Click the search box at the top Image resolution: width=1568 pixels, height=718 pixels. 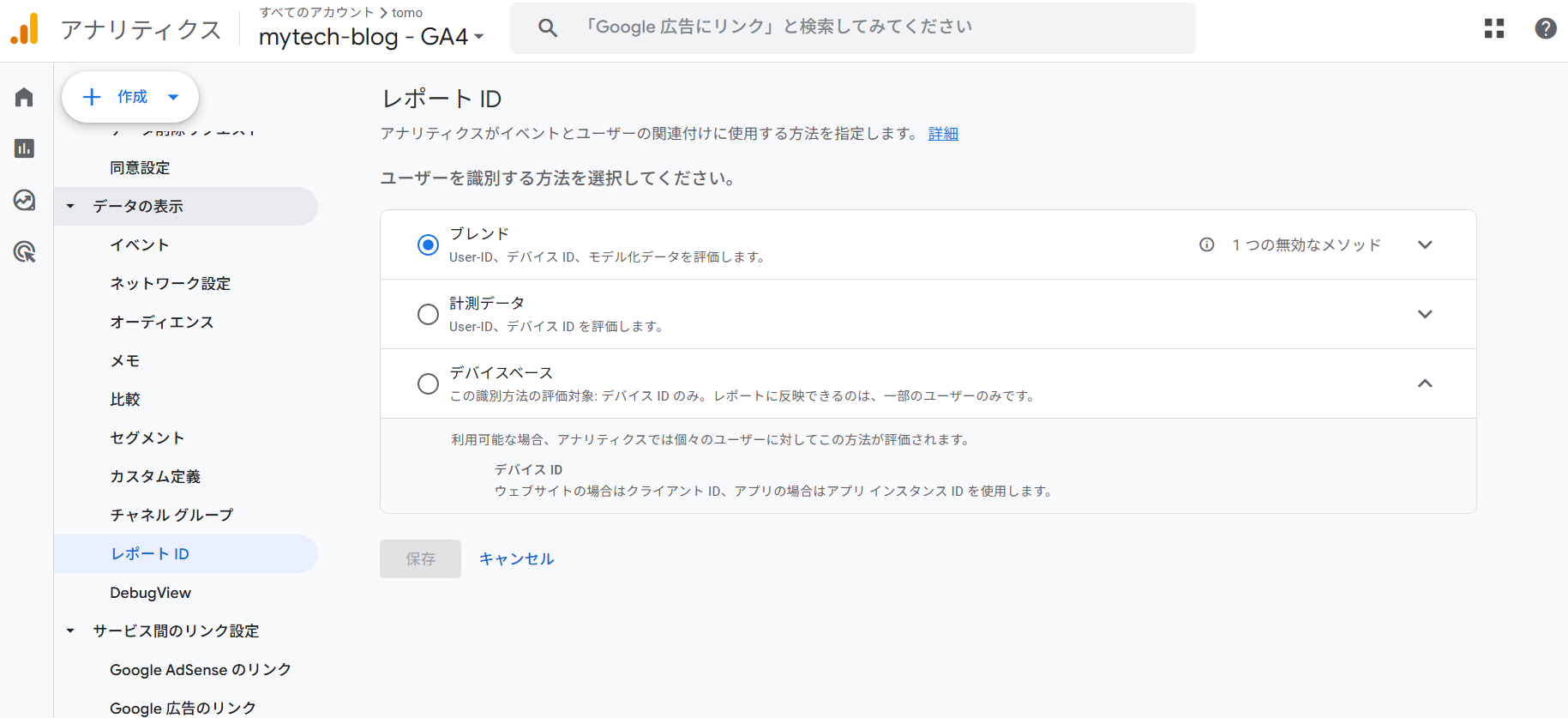pos(852,27)
